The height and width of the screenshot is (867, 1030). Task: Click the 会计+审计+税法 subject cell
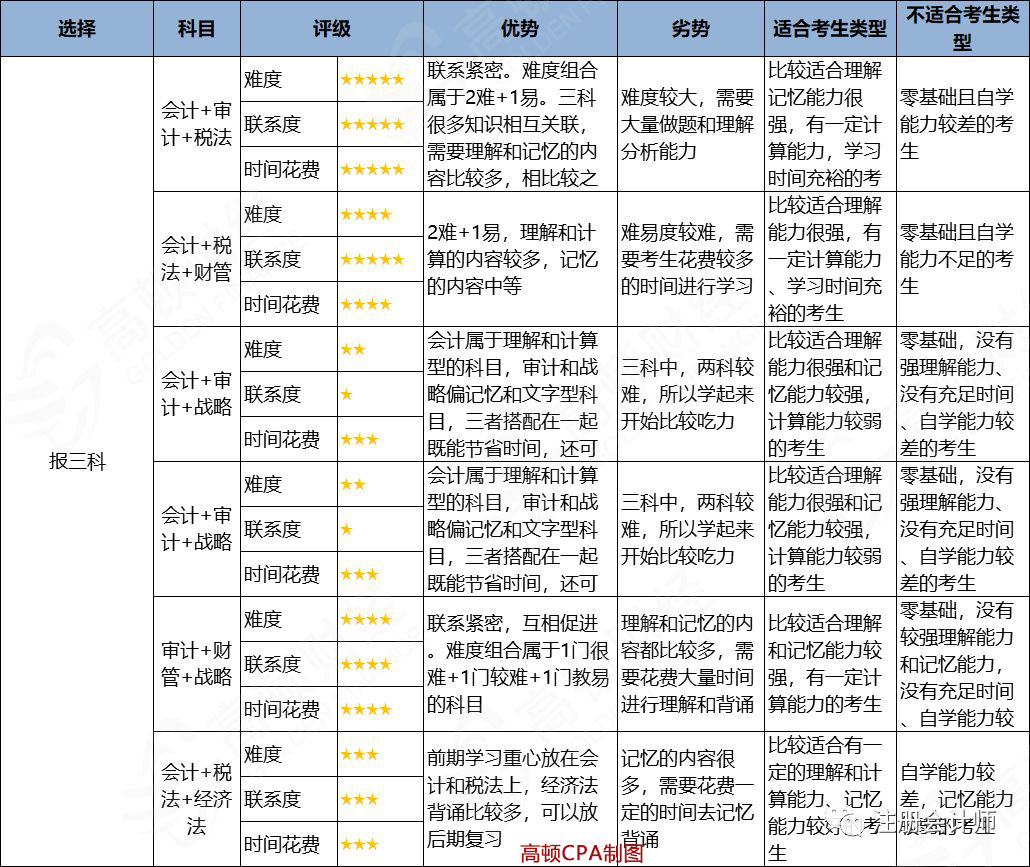click(x=196, y=125)
